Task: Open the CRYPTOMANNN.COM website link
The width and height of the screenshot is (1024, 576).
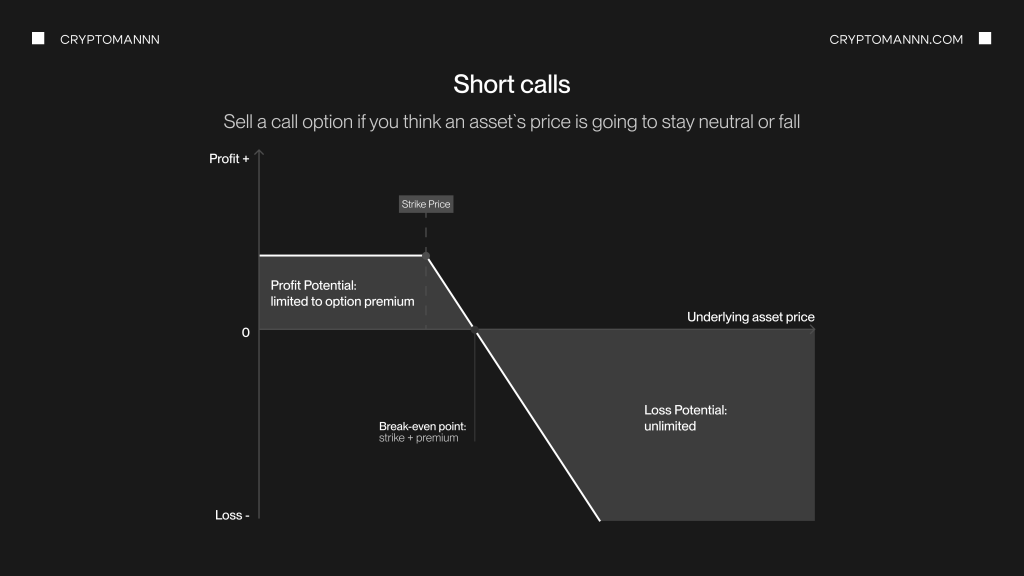Action: pyautogui.click(x=896, y=40)
